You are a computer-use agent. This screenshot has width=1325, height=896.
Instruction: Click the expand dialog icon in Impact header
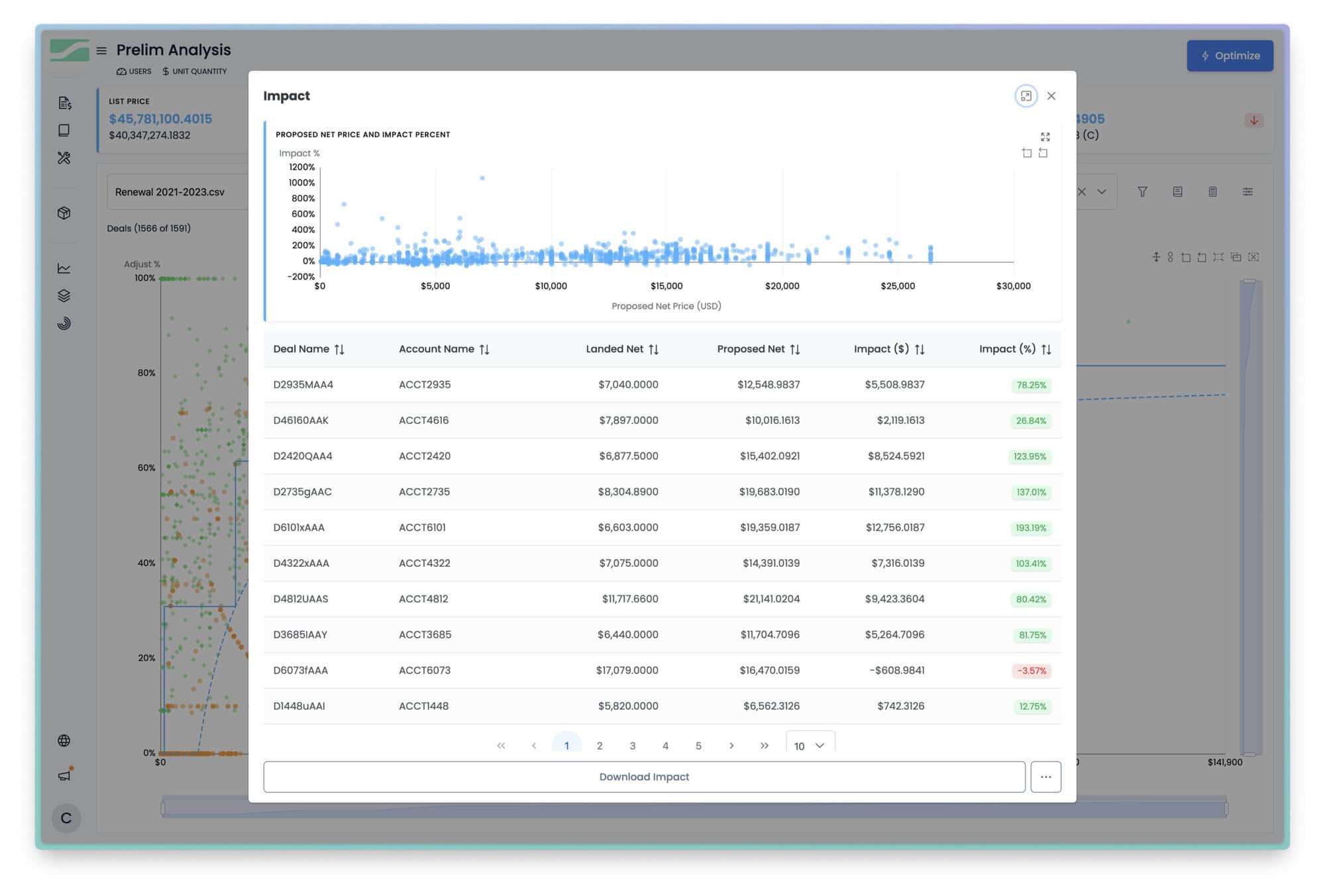pyautogui.click(x=1026, y=96)
